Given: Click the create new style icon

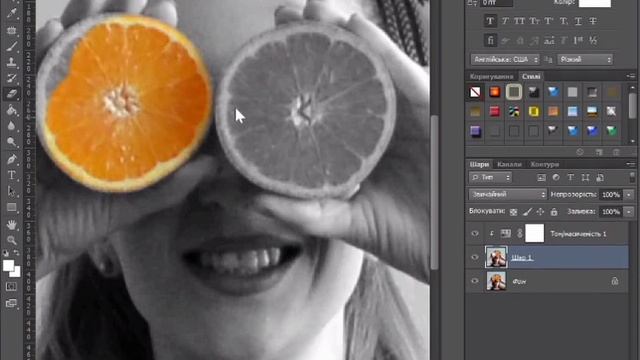Looking at the screenshot, I should point(599,152).
